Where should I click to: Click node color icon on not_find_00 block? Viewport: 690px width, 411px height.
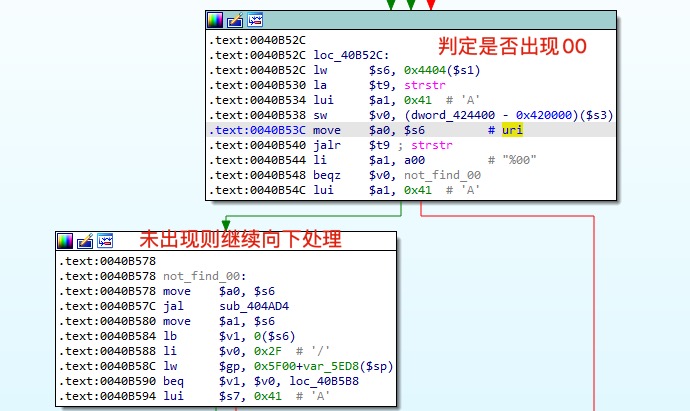click(65, 241)
